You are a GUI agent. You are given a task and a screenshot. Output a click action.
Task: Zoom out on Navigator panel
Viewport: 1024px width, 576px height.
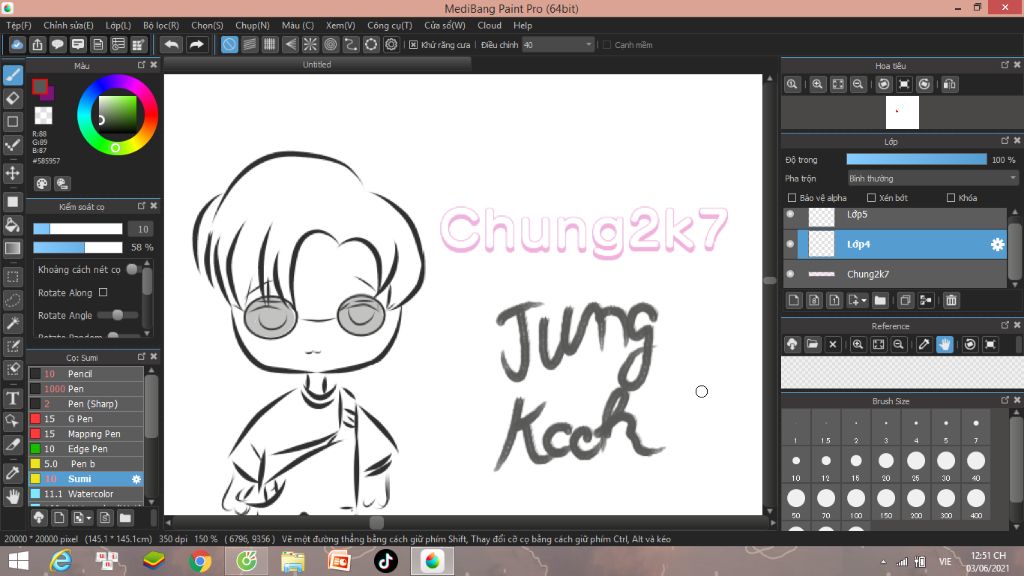point(858,84)
